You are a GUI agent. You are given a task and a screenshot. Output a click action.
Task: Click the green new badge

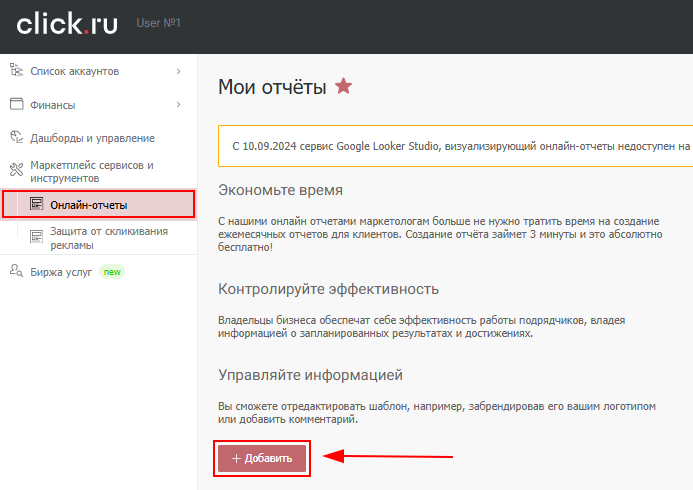click(x=112, y=271)
